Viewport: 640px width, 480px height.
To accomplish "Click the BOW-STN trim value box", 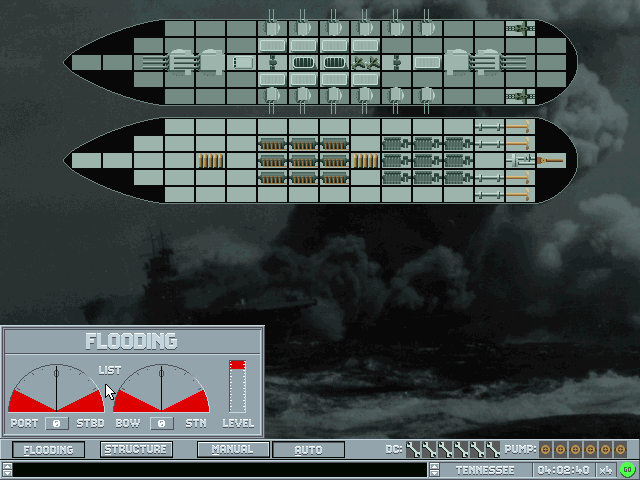I will pos(162,423).
